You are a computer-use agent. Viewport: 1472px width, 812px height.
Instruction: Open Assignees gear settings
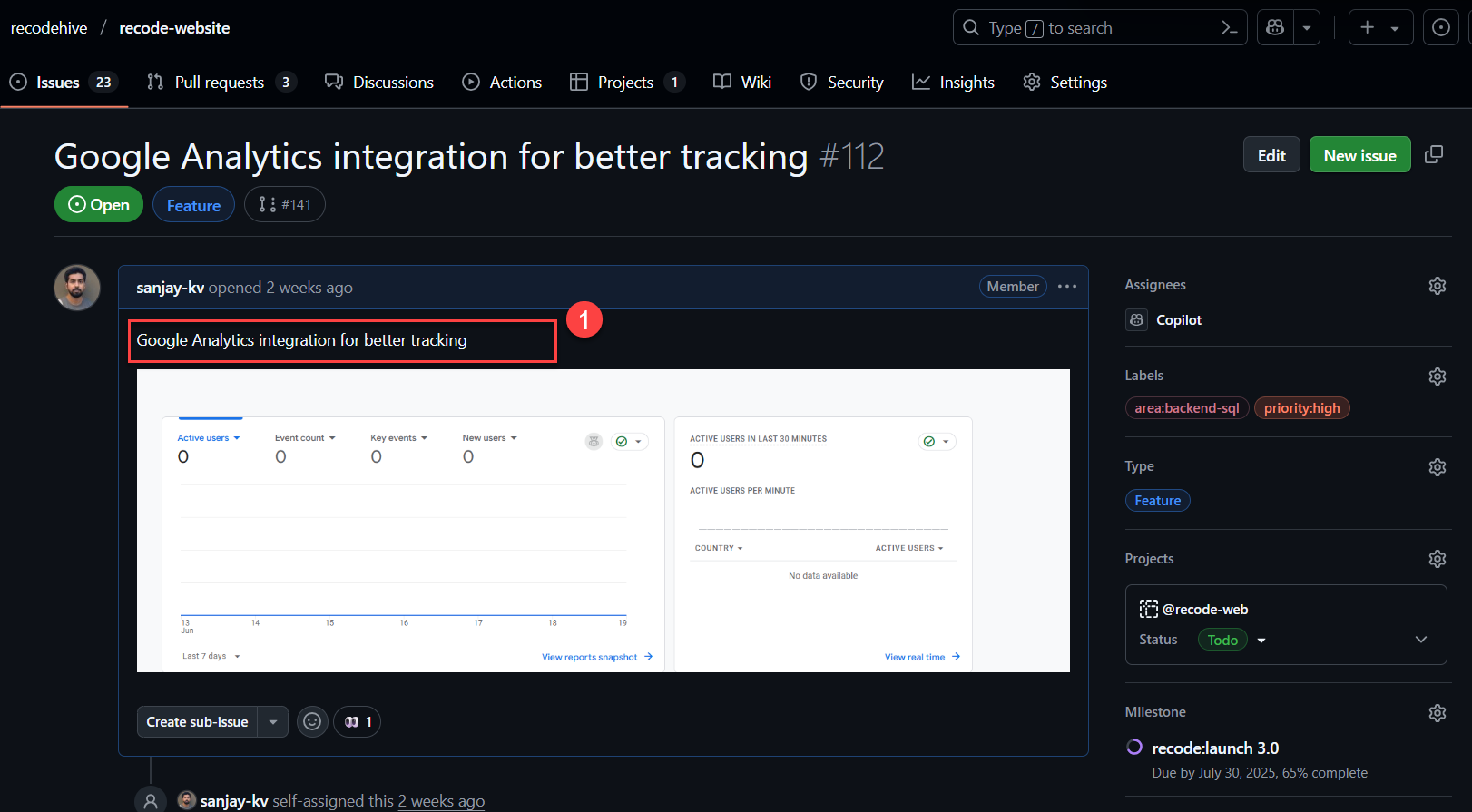tap(1438, 286)
